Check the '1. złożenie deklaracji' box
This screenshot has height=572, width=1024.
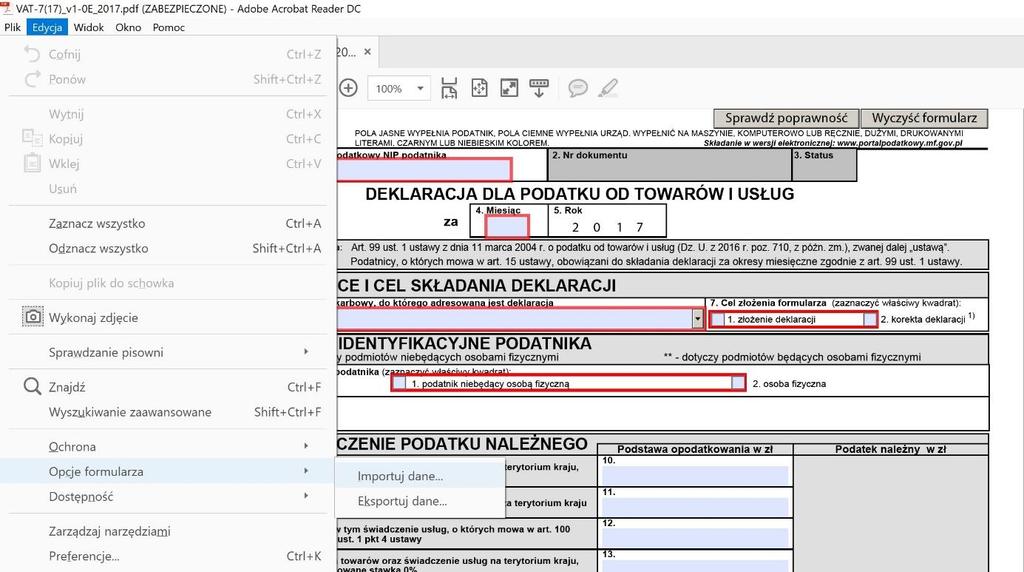717,319
